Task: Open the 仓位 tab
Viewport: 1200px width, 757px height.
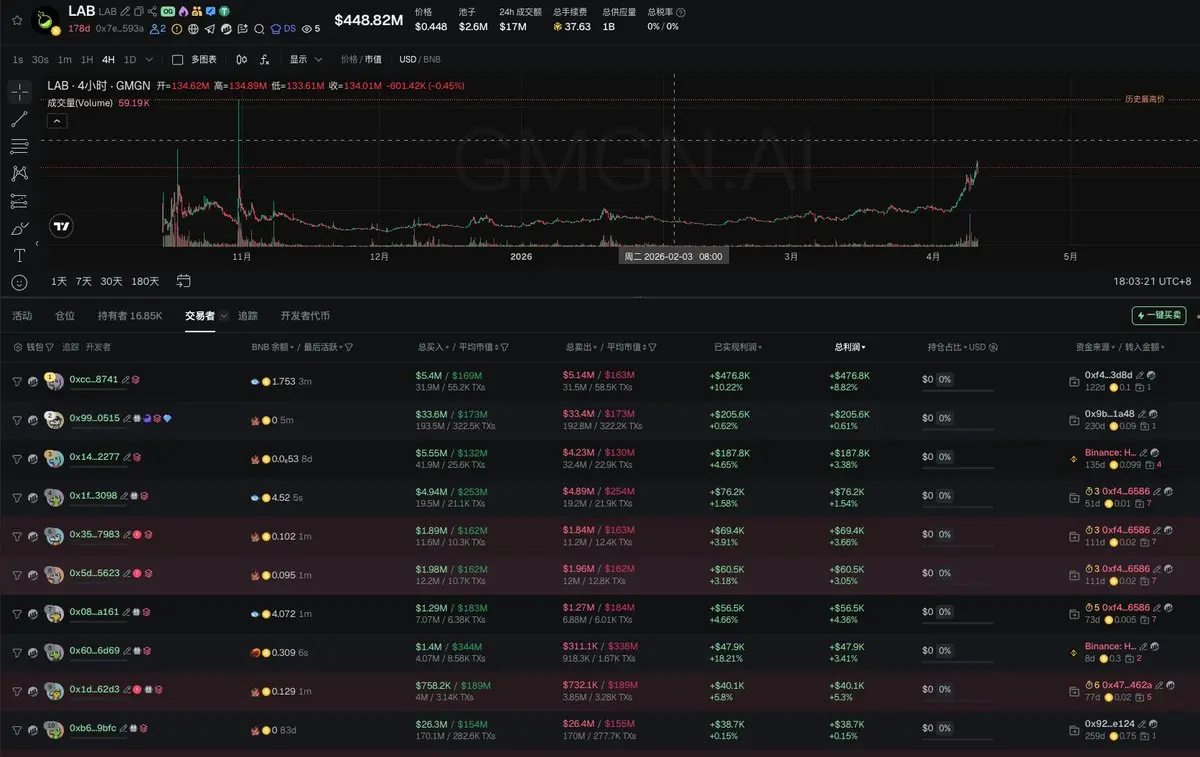Action: pyautogui.click(x=65, y=316)
